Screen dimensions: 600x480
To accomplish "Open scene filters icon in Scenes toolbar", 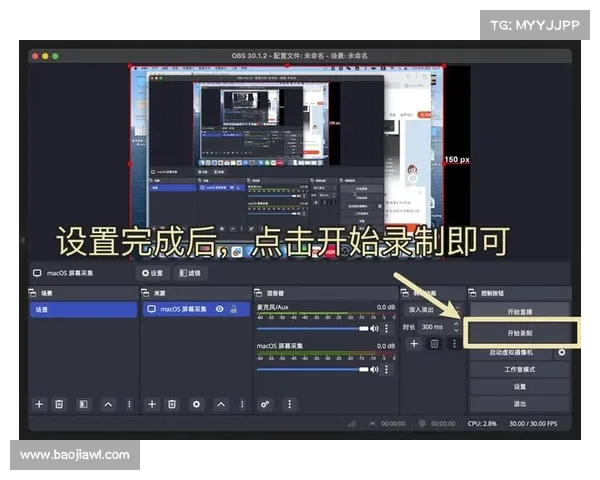I will (x=83, y=404).
